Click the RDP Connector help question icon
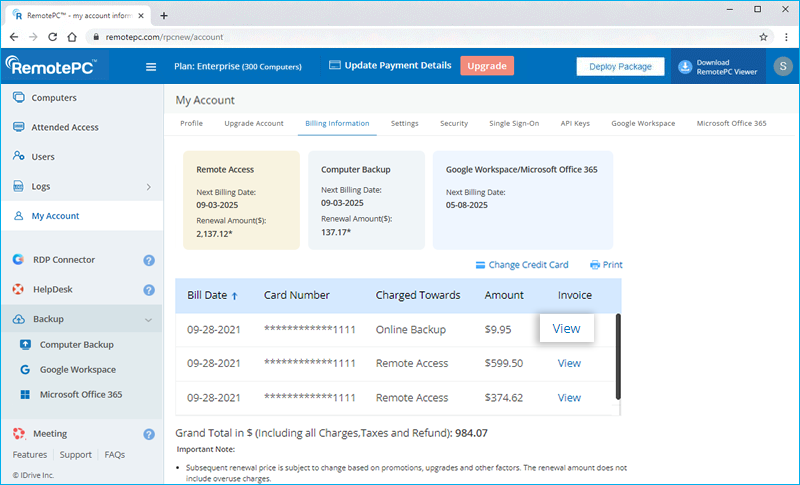This screenshot has width=800, height=485. point(149,260)
